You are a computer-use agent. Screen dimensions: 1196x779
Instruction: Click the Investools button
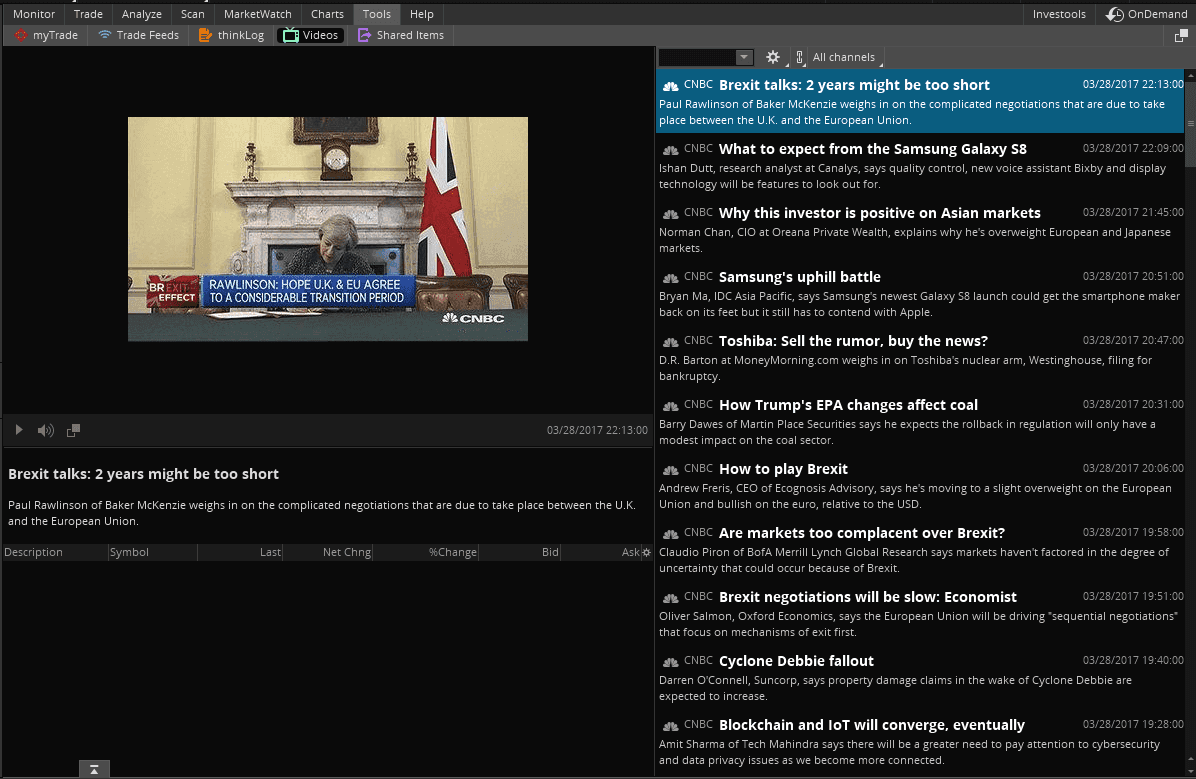tap(1059, 14)
